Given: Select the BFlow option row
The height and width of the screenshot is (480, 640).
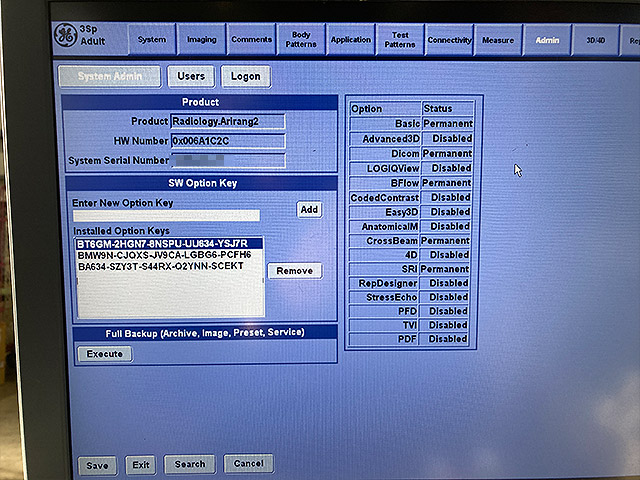Looking at the screenshot, I should tap(411, 183).
